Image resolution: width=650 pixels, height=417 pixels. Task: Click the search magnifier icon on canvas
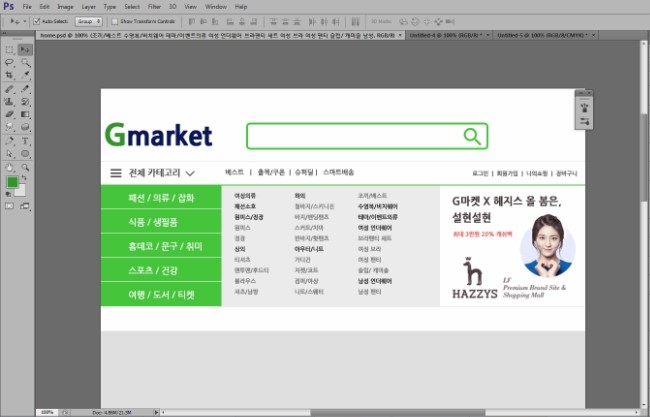(x=472, y=136)
